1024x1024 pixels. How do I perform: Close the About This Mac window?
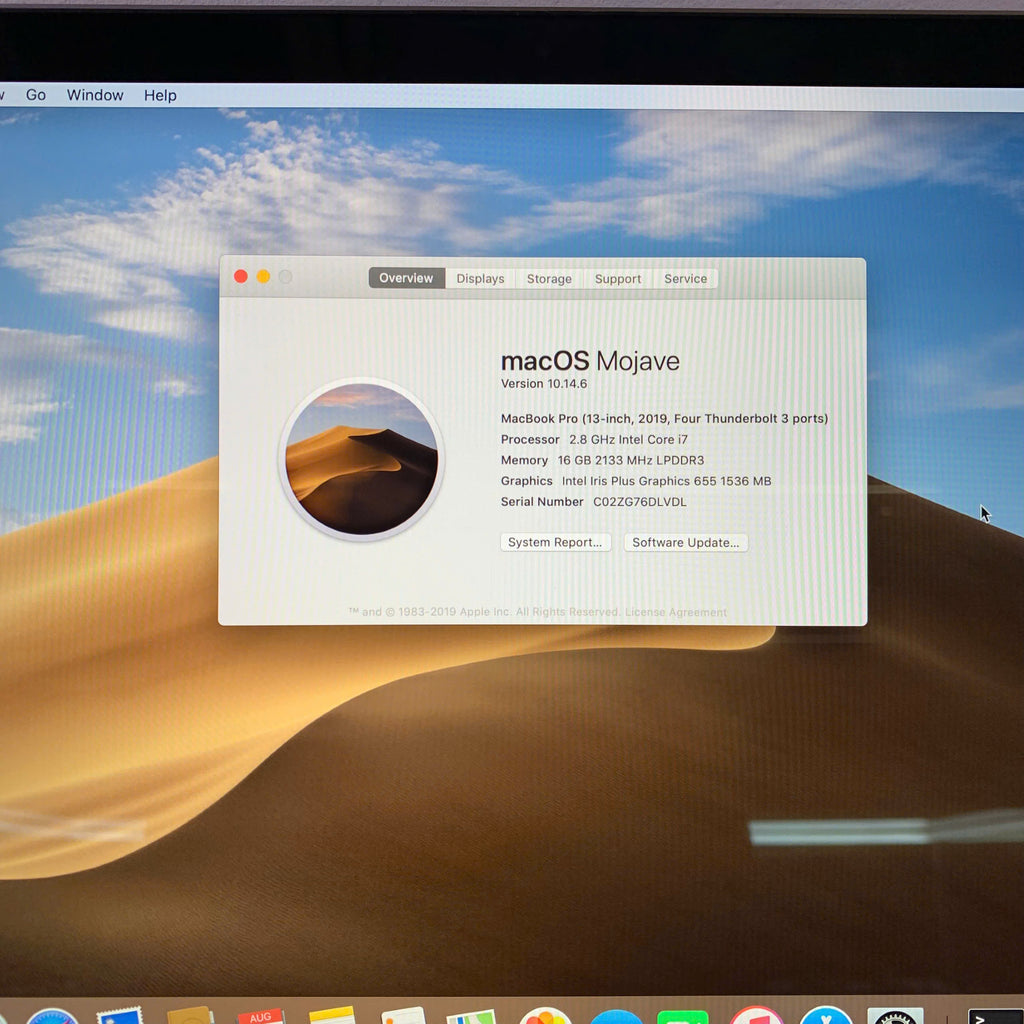(240, 277)
